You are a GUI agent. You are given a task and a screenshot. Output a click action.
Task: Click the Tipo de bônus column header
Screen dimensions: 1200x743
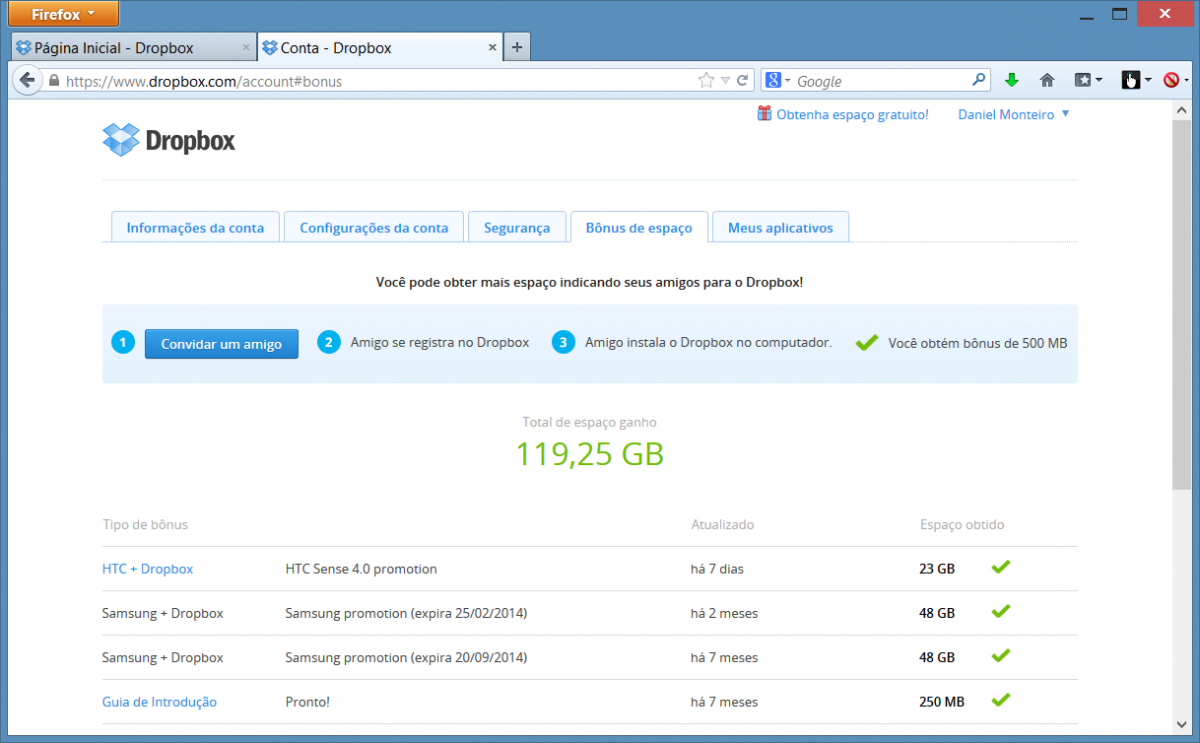pyautogui.click(x=145, y=525)
